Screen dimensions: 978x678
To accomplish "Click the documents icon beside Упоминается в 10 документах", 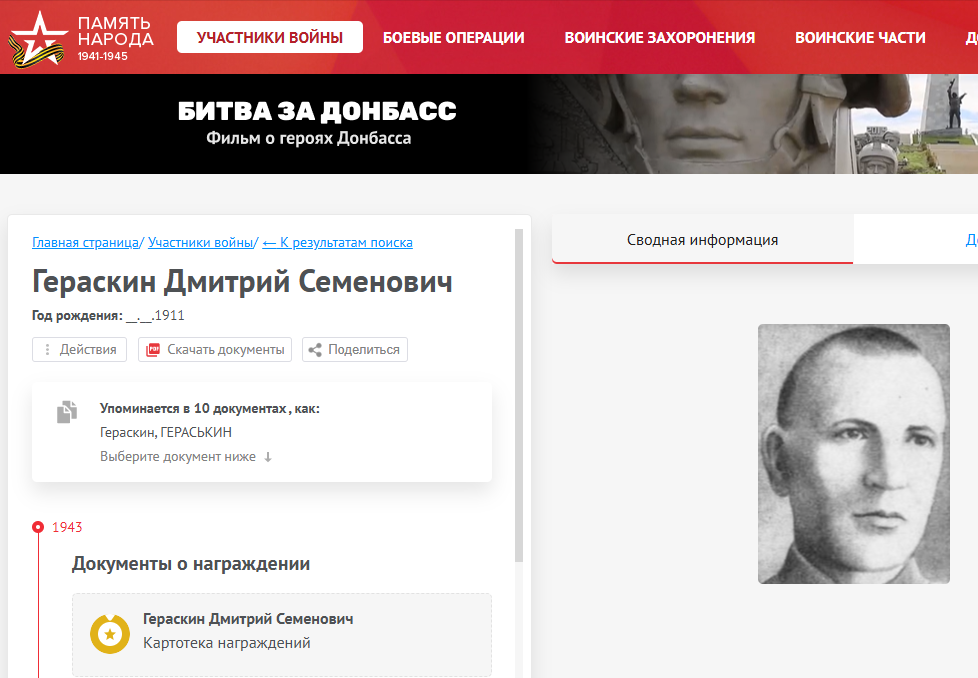I will click(x=67, y=412).
